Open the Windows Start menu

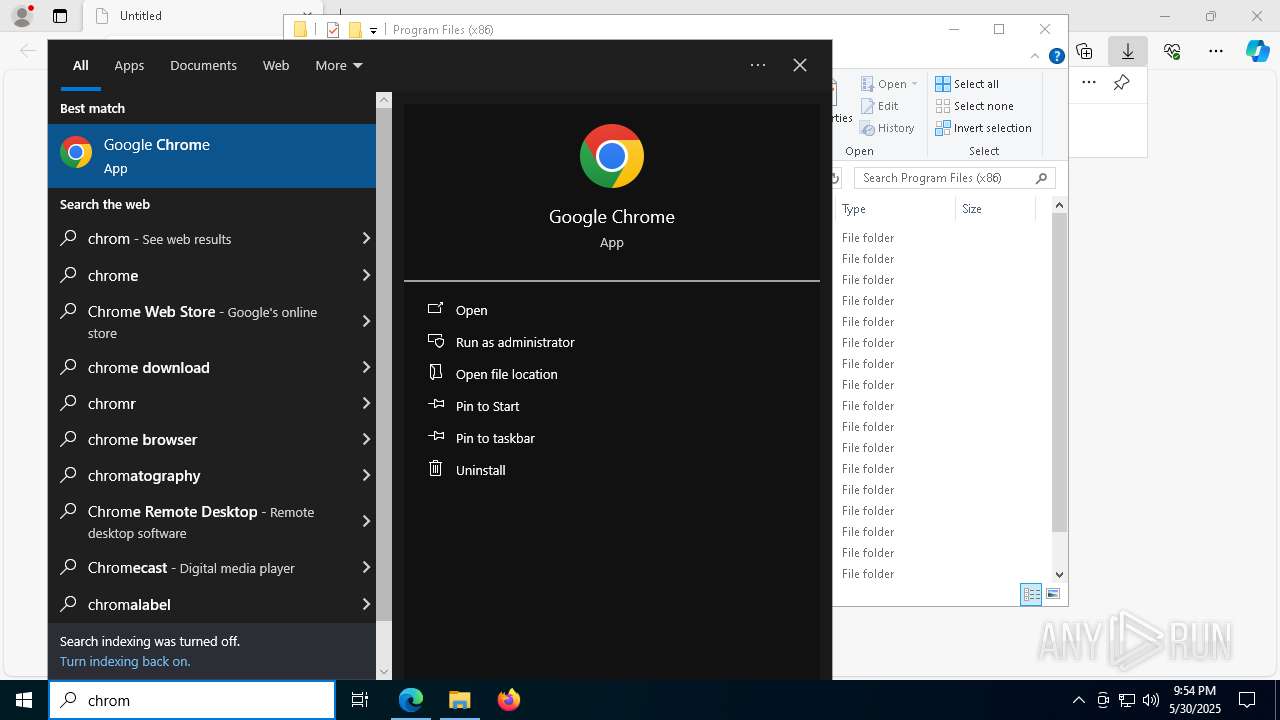pyautogui.click(x=24, y=700)
